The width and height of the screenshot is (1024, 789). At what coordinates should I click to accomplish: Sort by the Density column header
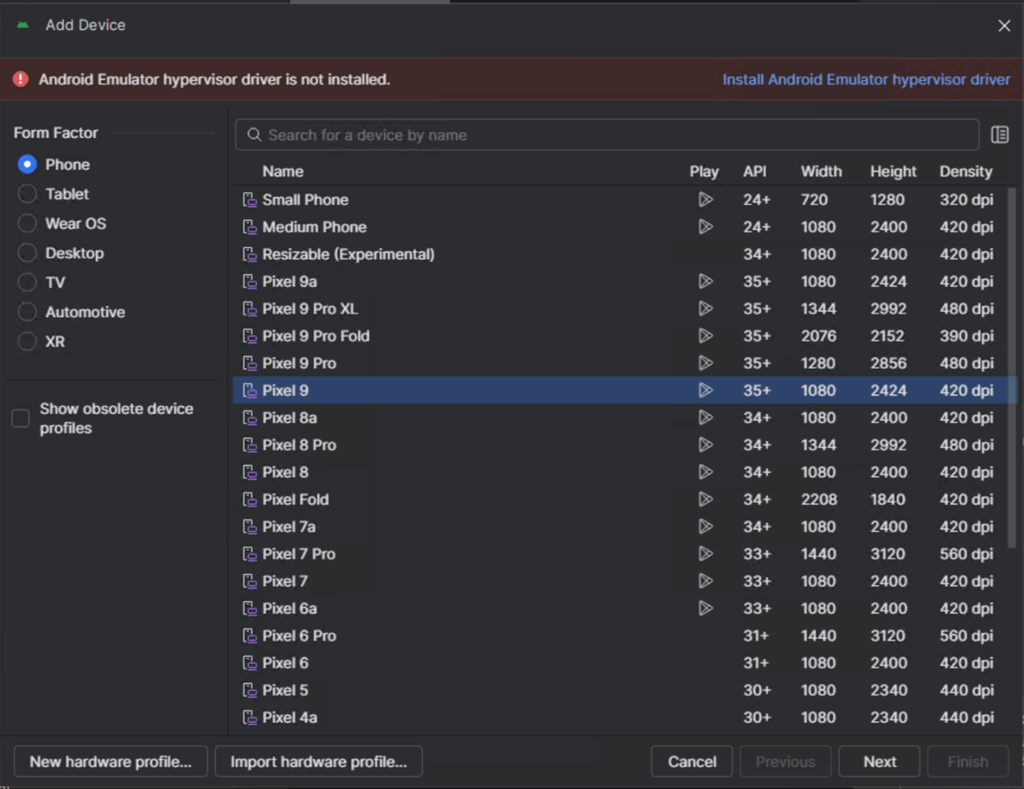[965, 171]
